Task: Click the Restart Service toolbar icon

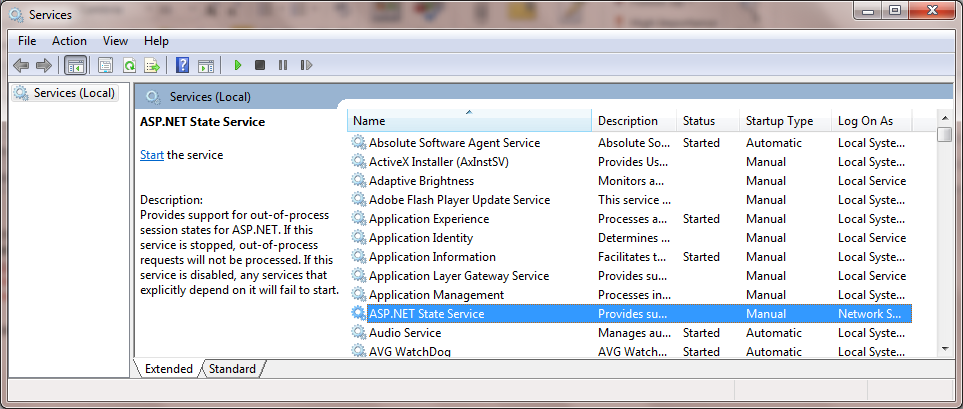Action: [x=306, y=65]
